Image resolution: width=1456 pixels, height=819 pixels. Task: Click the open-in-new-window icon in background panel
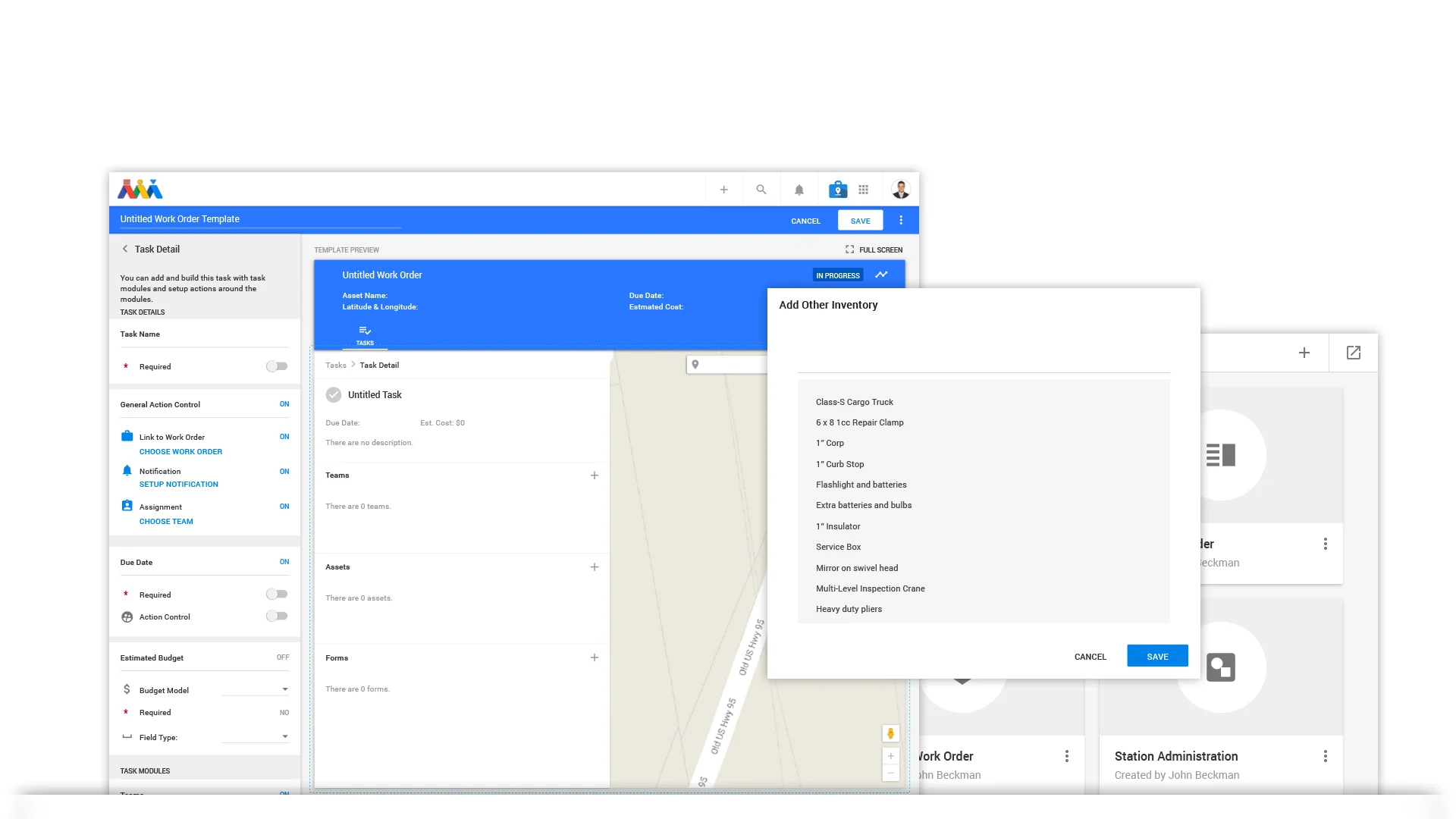coord(1354,353)
